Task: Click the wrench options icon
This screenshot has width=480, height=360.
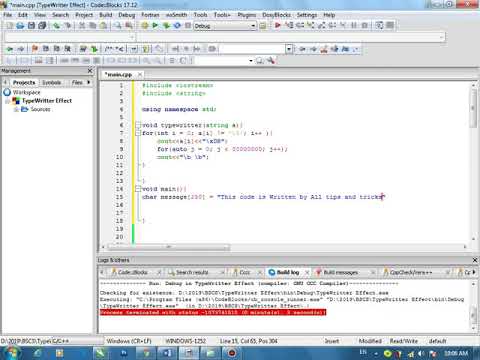Action: pyautogui.click(x=271, y=61)
